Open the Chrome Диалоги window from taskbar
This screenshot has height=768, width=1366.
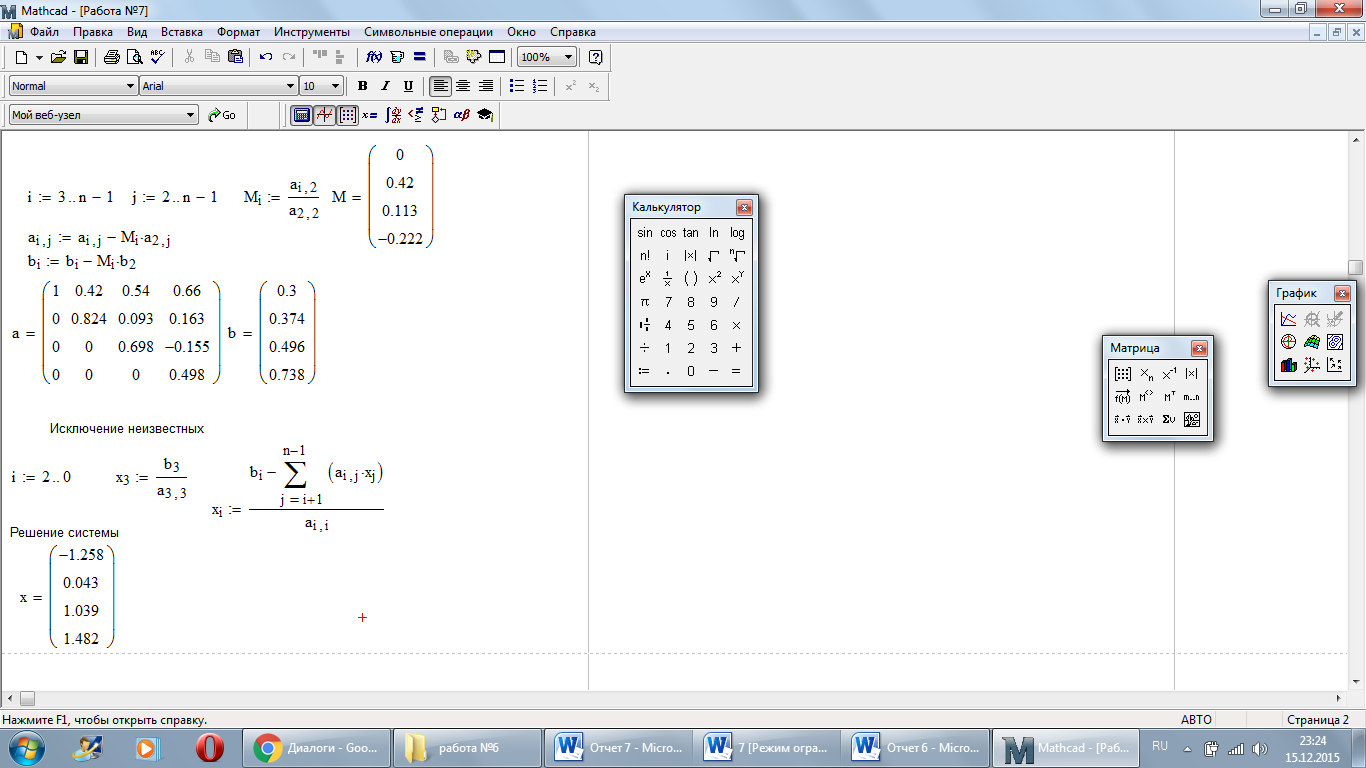coord(317,748)
